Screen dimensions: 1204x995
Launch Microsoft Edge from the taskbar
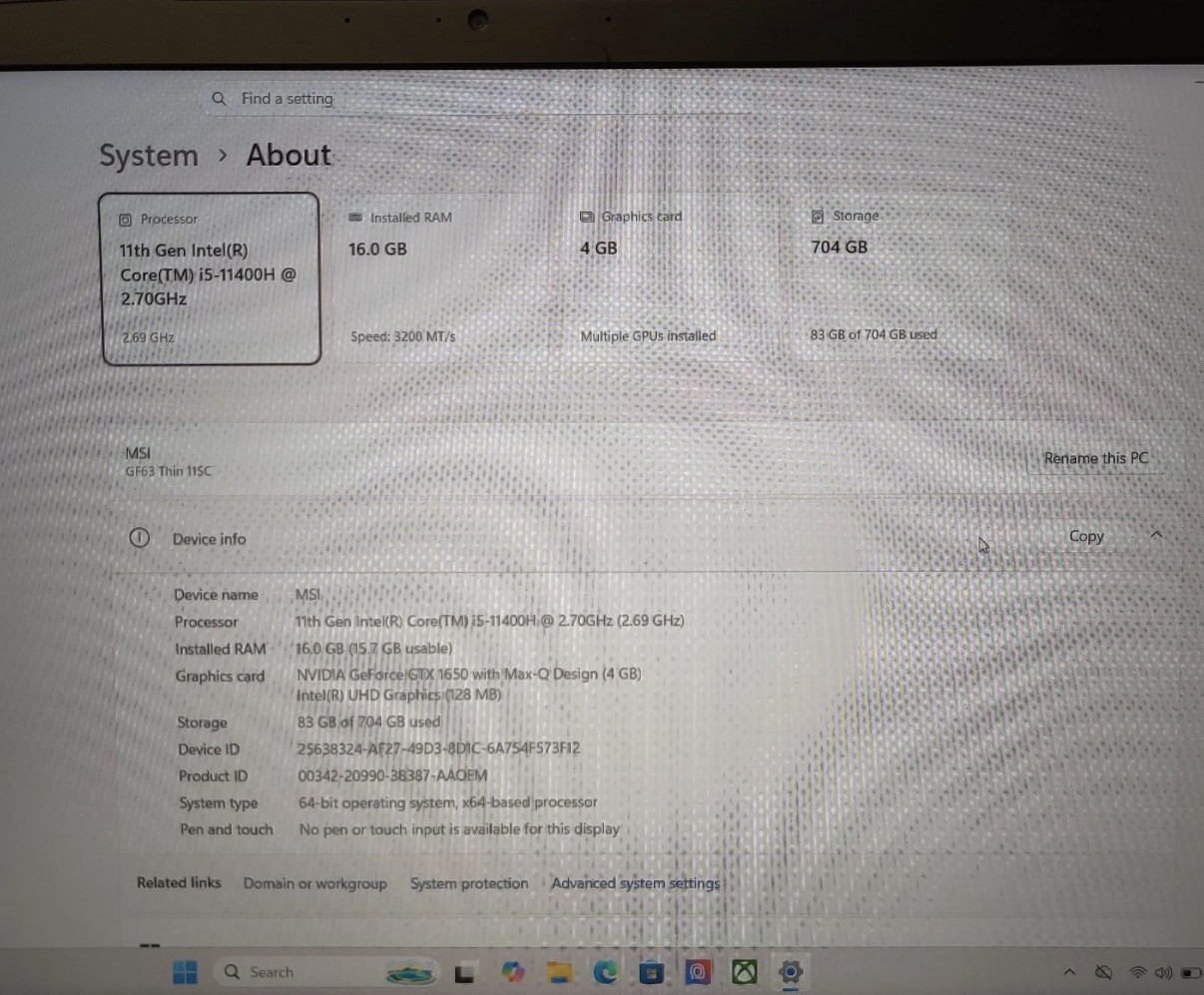[605, 972]
